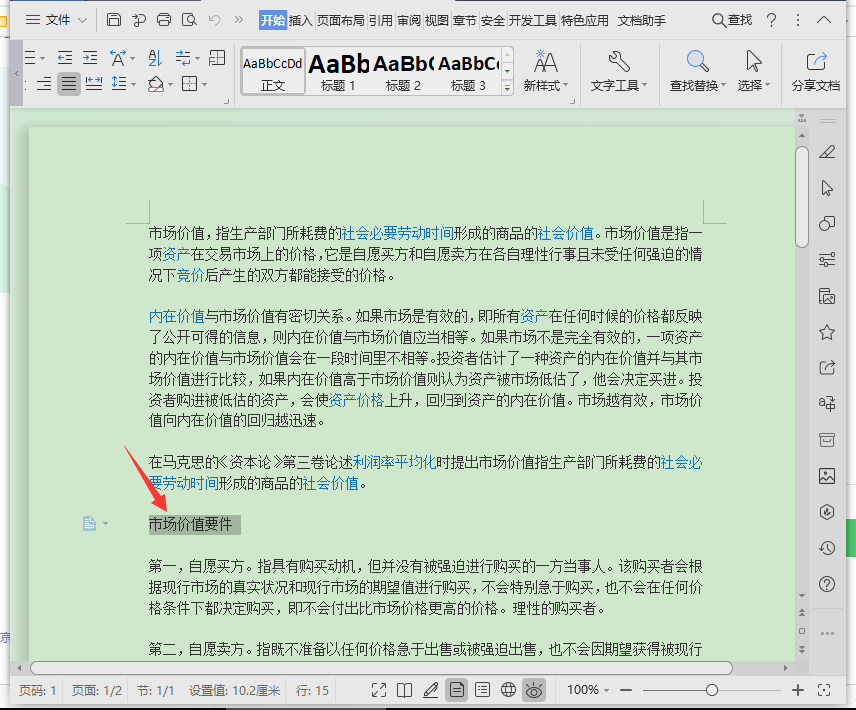Viewport: 856px width, 710px height.
Task: Follow the 利润率平均化 hyperlink in the document
Action: point(394,462)
